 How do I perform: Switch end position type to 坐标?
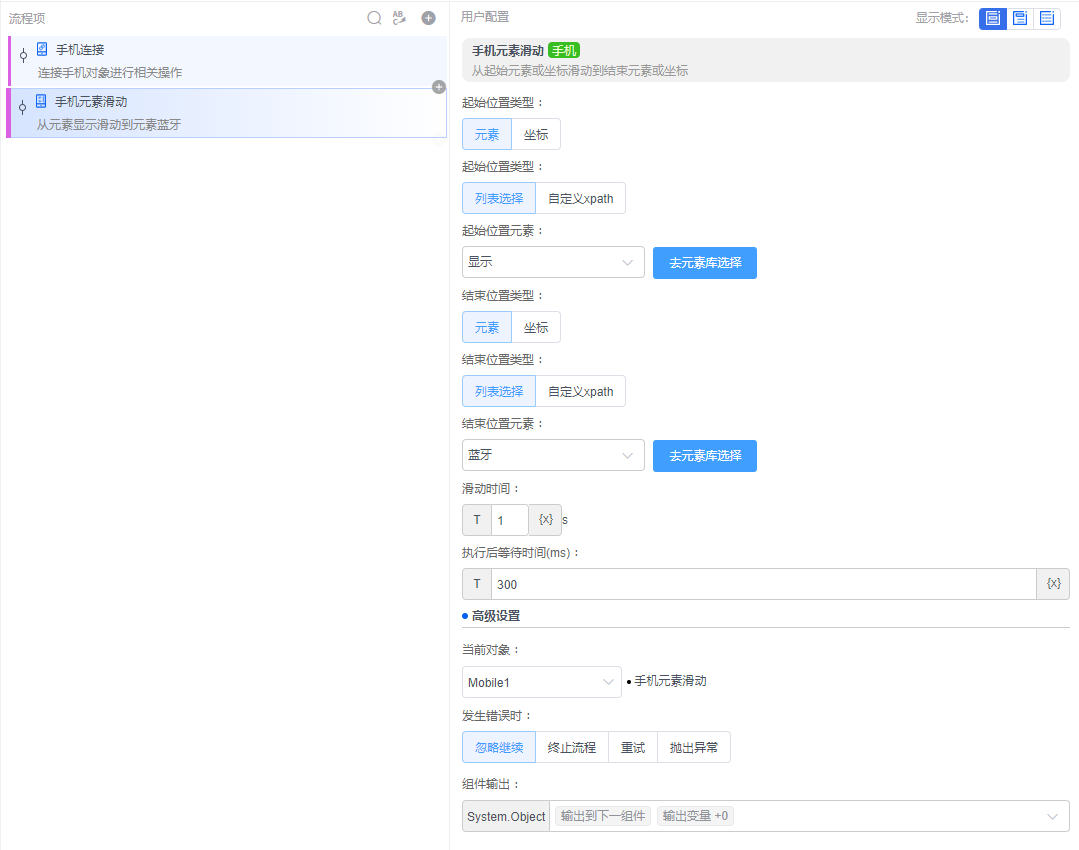click(536, 326)
